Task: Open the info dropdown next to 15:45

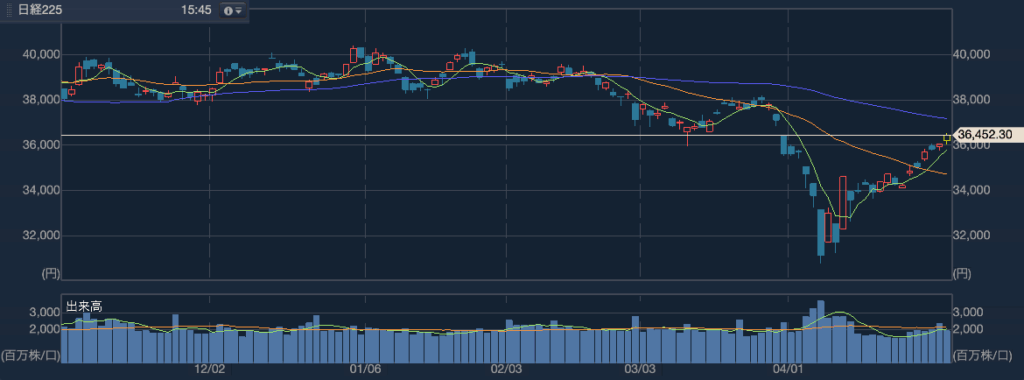Action: coord(232,11)
